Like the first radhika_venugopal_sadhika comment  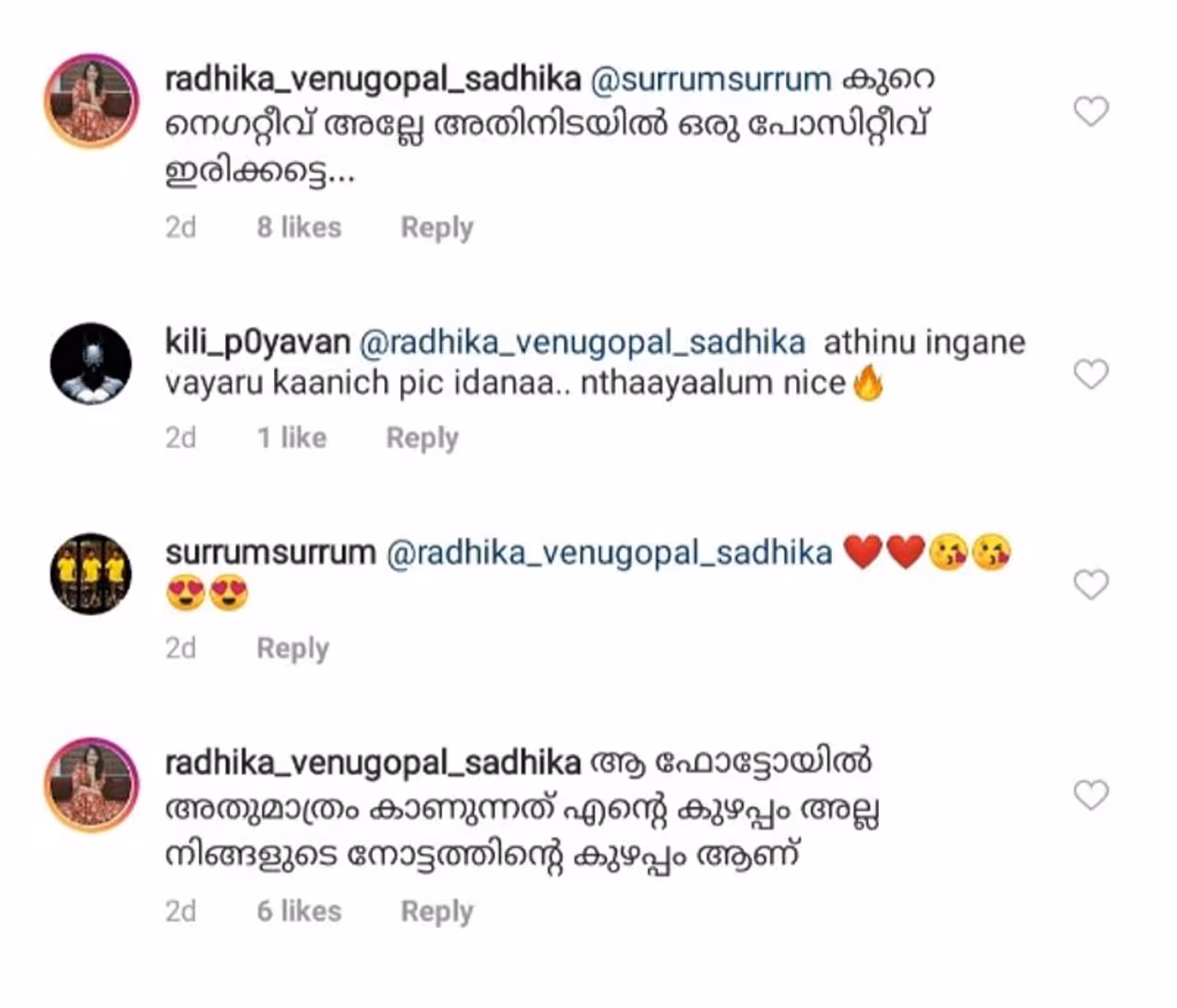click(1091, 112)
